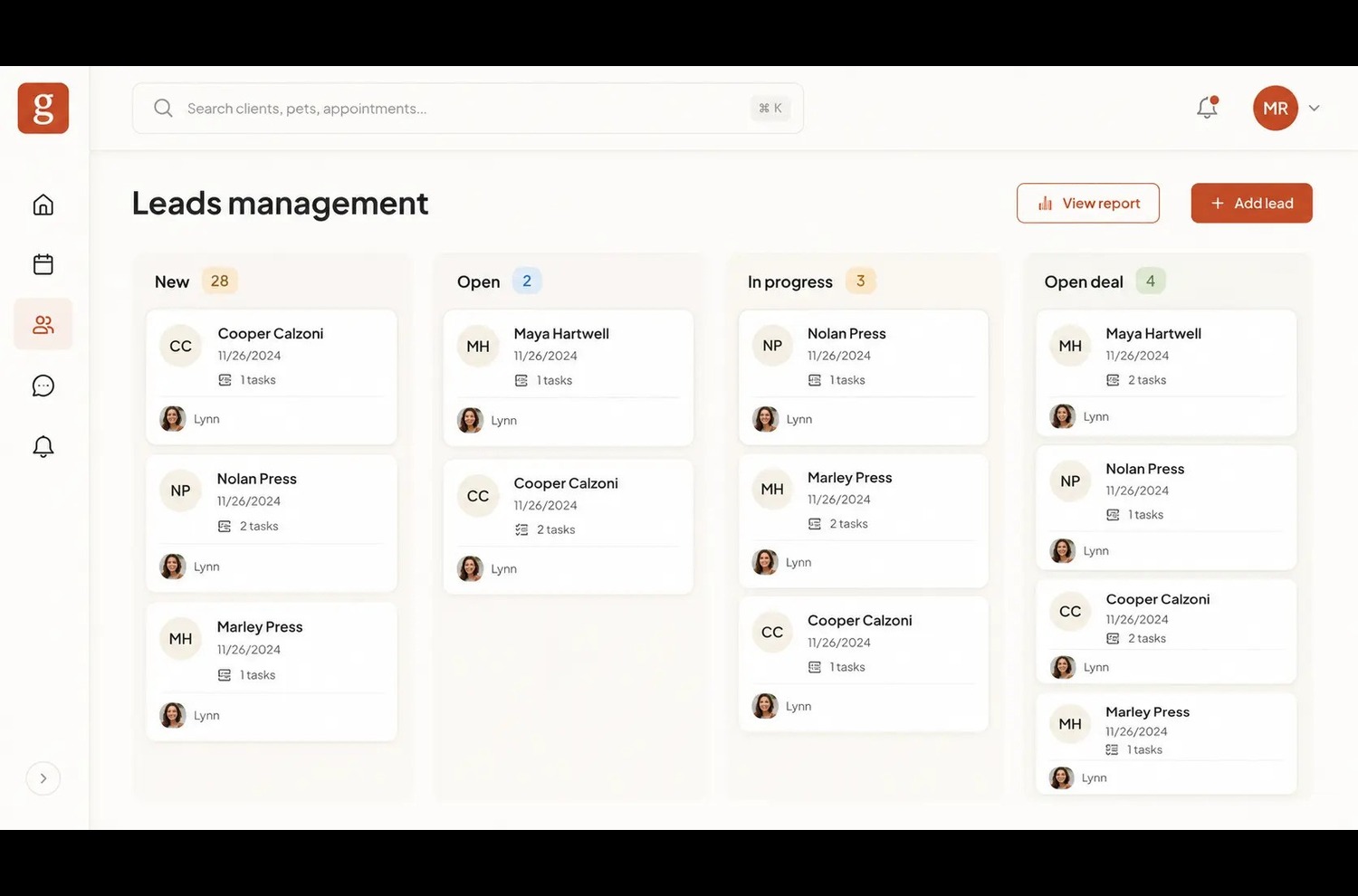
Task: Click MH avatar on New Marley Press card
Action: [x=181, y=639]
